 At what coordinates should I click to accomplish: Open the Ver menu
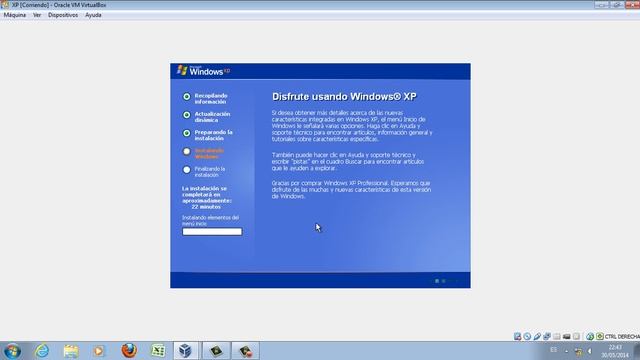[37, 15]
